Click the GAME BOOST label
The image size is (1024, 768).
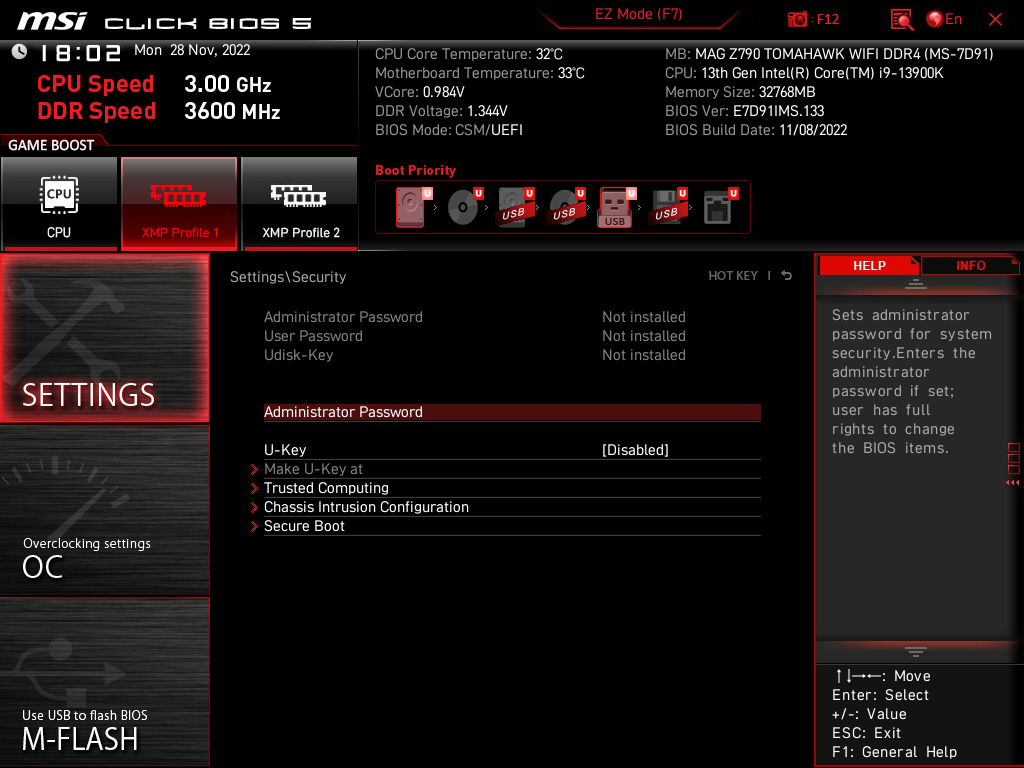(51, 145)
